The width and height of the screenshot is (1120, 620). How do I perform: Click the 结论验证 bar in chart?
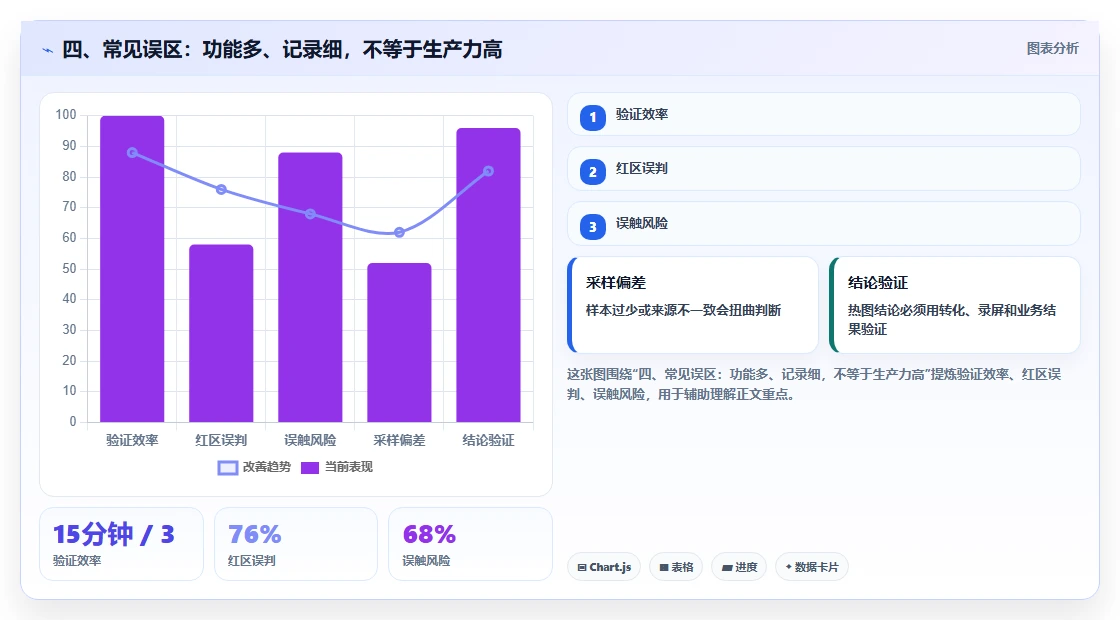[x=489, y=275]
